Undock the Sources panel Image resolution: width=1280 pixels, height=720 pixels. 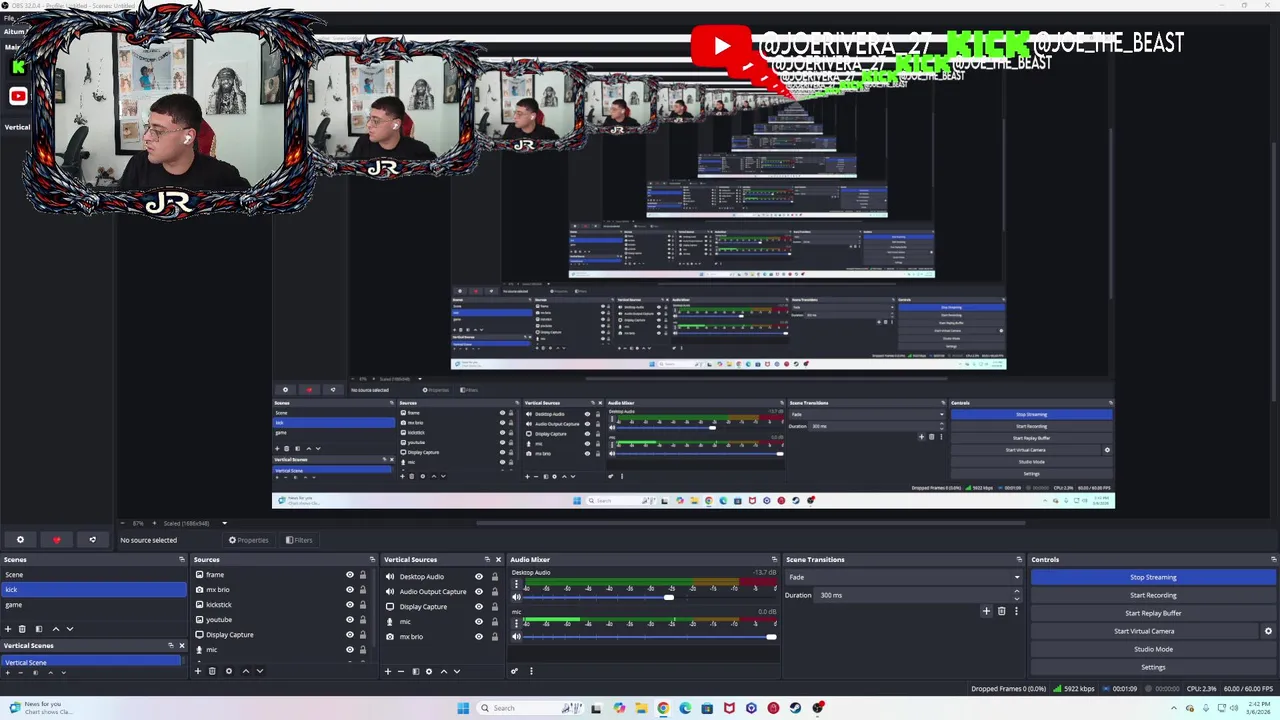tap(372, 560)
